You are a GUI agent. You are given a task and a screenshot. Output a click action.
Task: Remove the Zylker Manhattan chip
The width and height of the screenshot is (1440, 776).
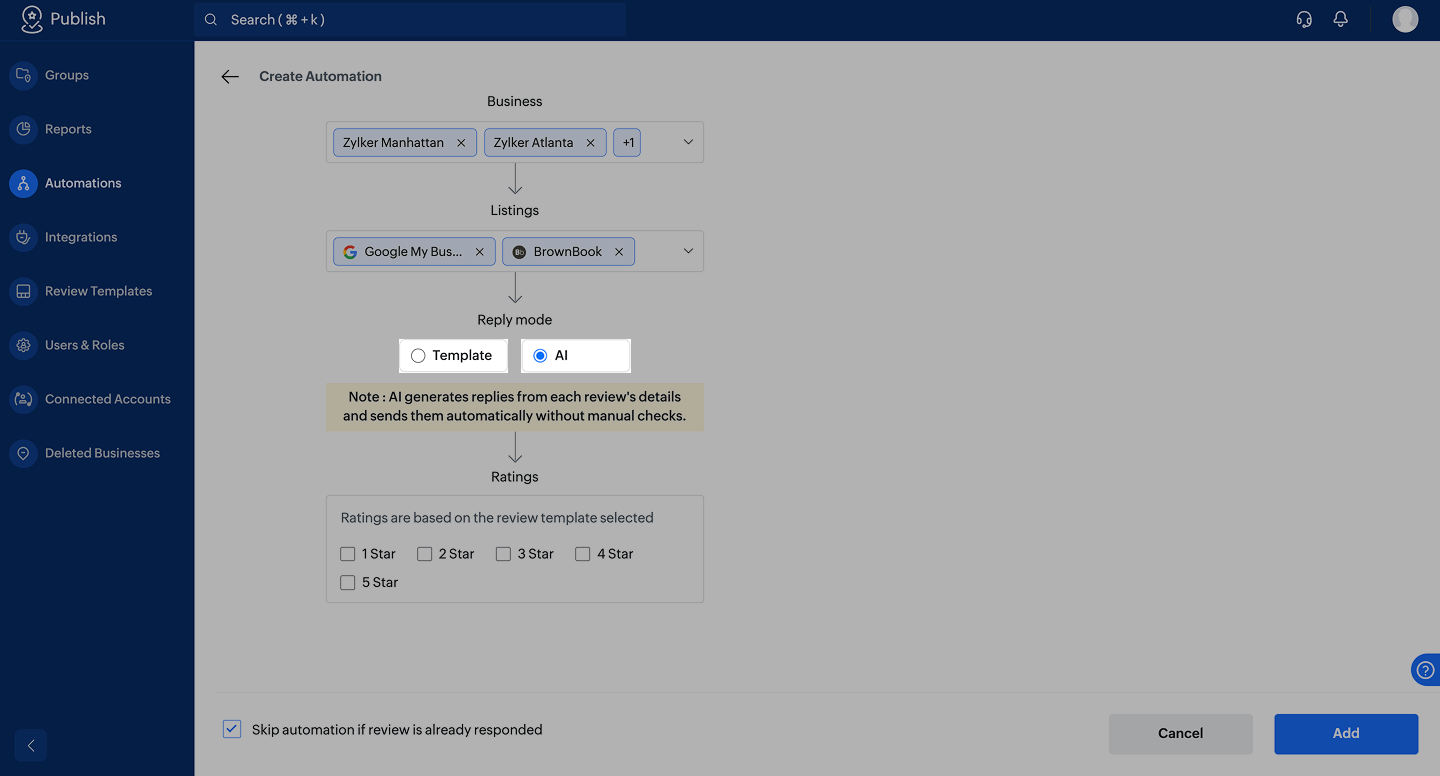(x=461, y=143)
